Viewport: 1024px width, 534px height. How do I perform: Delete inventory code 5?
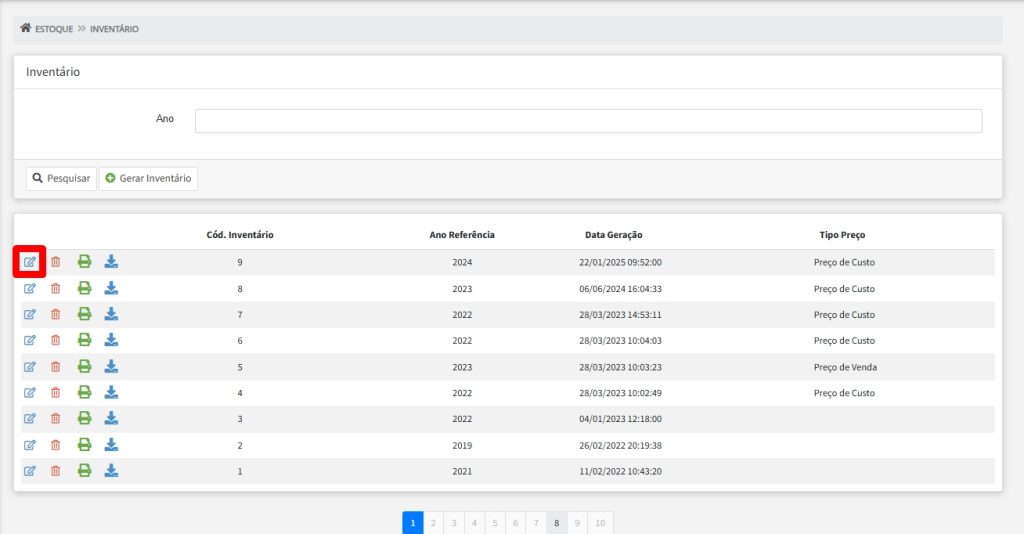[56, 366]
